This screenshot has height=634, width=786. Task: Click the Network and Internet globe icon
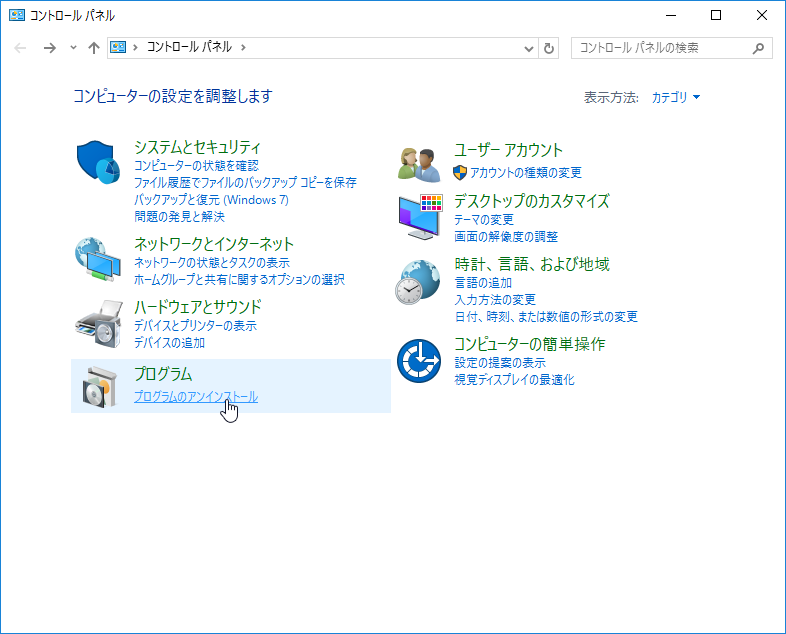98,259
